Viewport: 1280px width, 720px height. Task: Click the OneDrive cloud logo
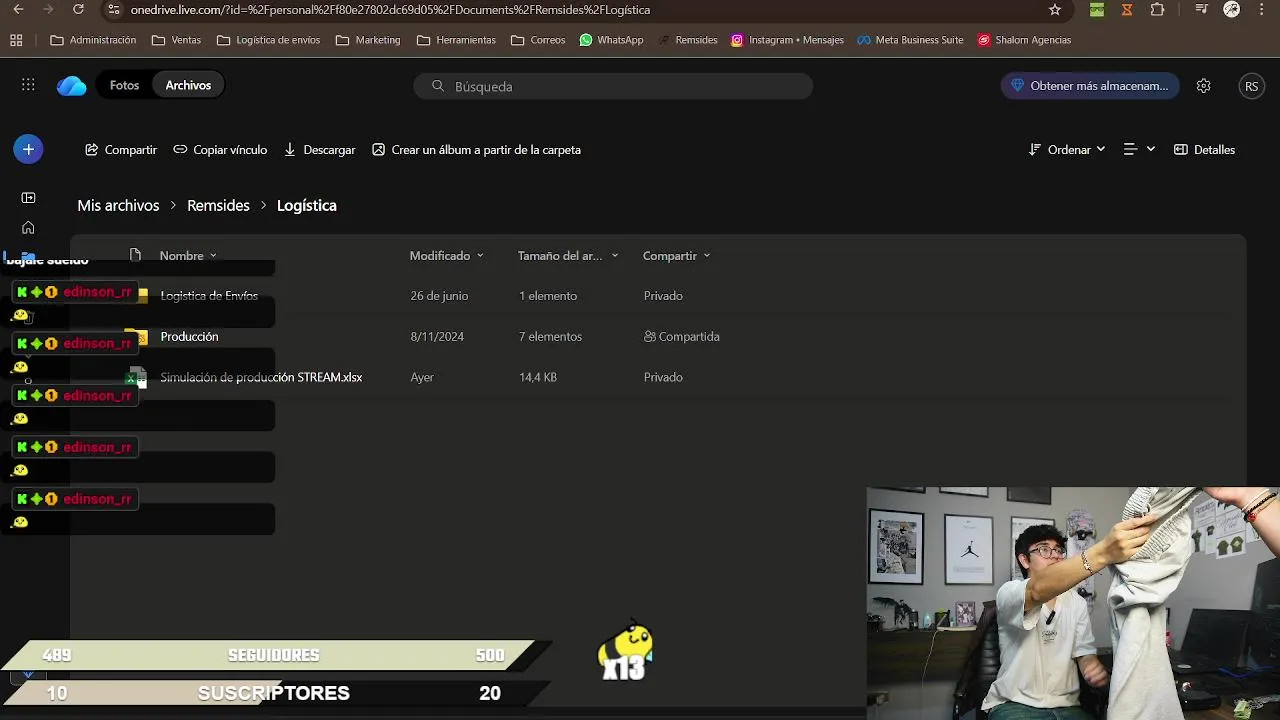click(x=72, y=86)
